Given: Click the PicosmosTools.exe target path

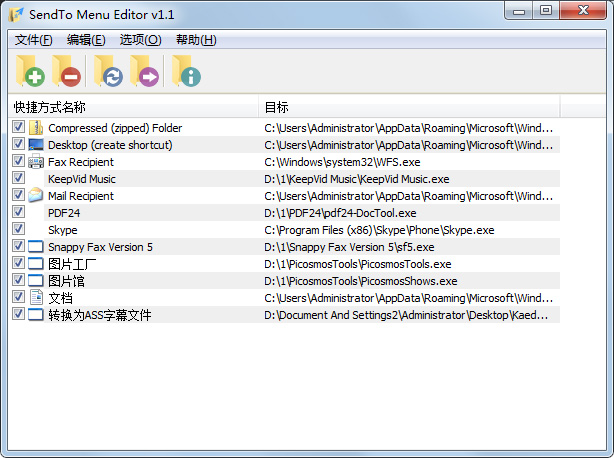Looking at the screenshot, I should [358, 264].
